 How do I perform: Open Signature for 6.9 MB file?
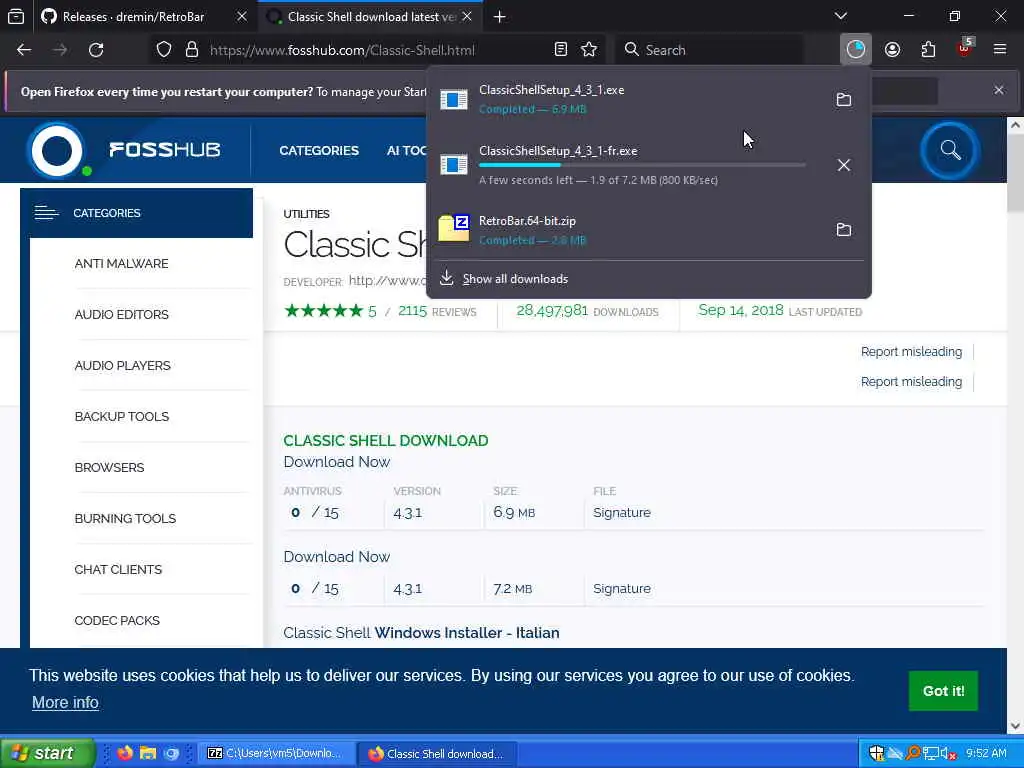(622, 513)
